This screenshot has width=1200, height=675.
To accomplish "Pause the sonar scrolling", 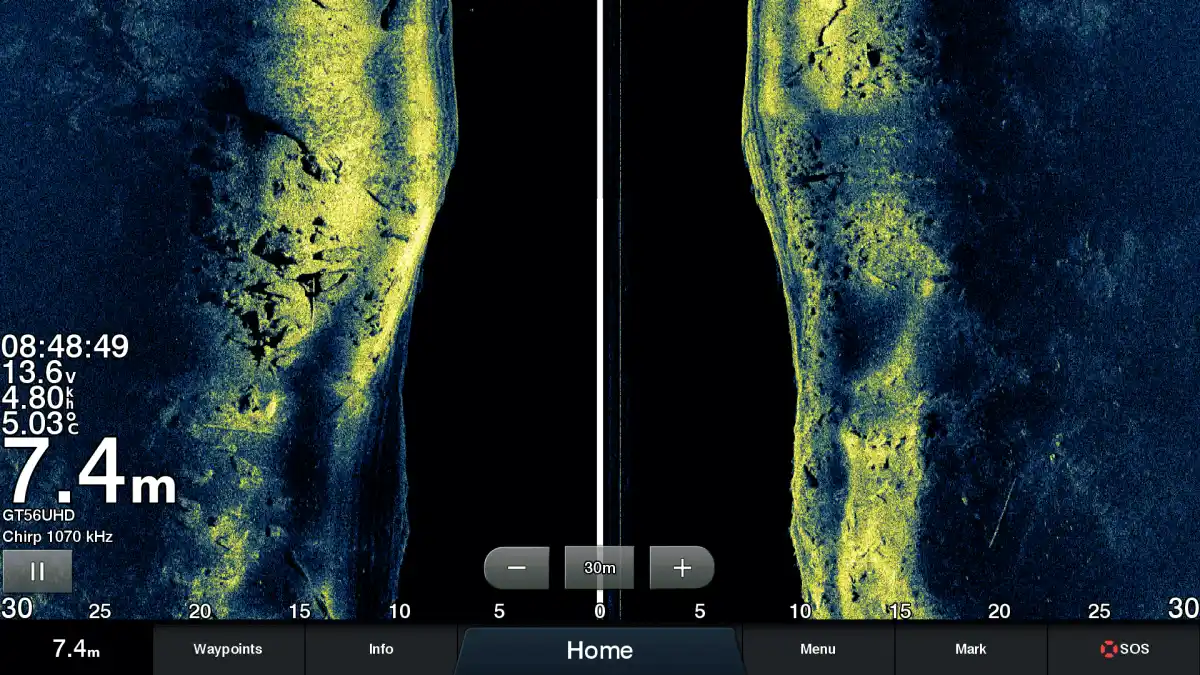I will (37, 571).
